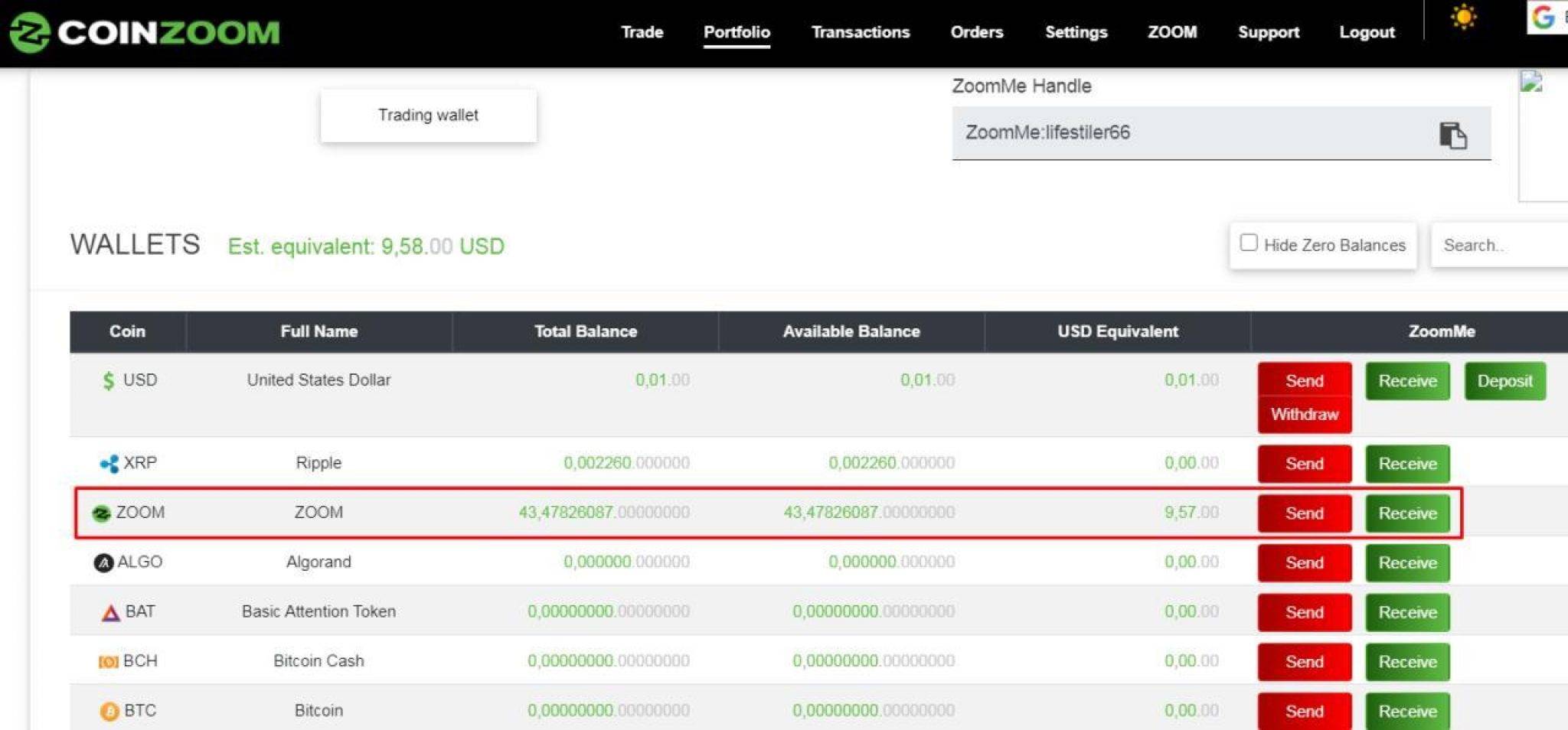
Task: Receive into the BAT wallet
Action: point(1407,613)
